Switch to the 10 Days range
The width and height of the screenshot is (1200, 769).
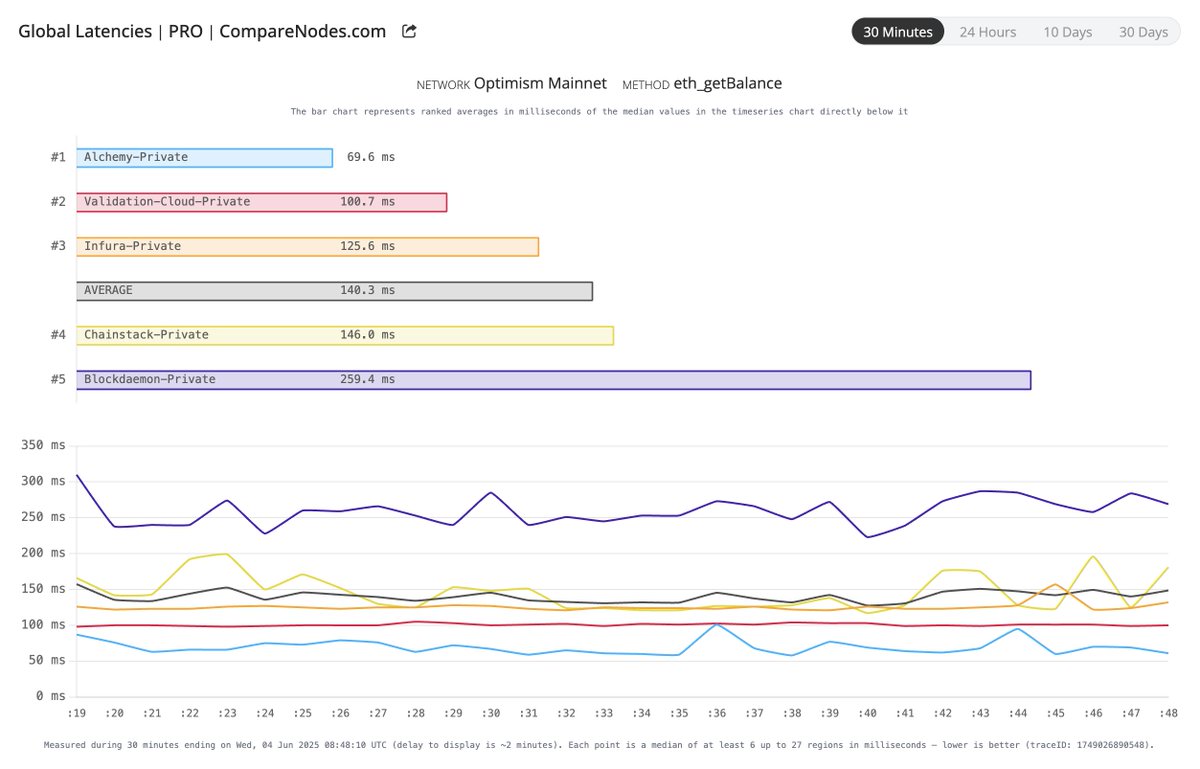pos(1067,32)
